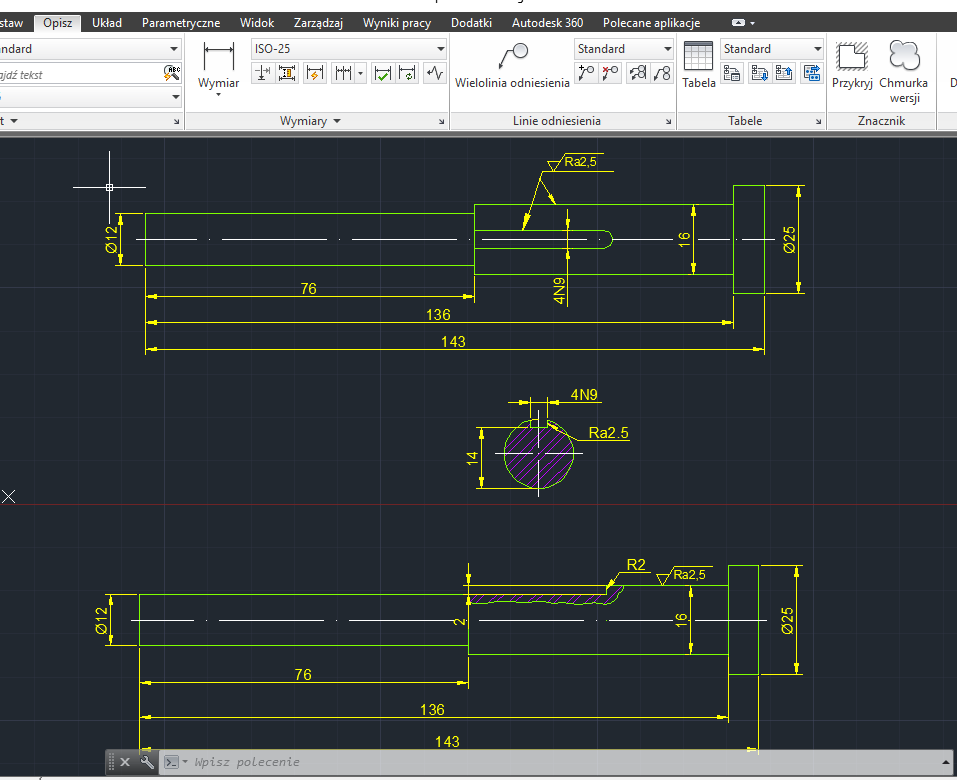Click the spell check ABC icon

(172, 74)
